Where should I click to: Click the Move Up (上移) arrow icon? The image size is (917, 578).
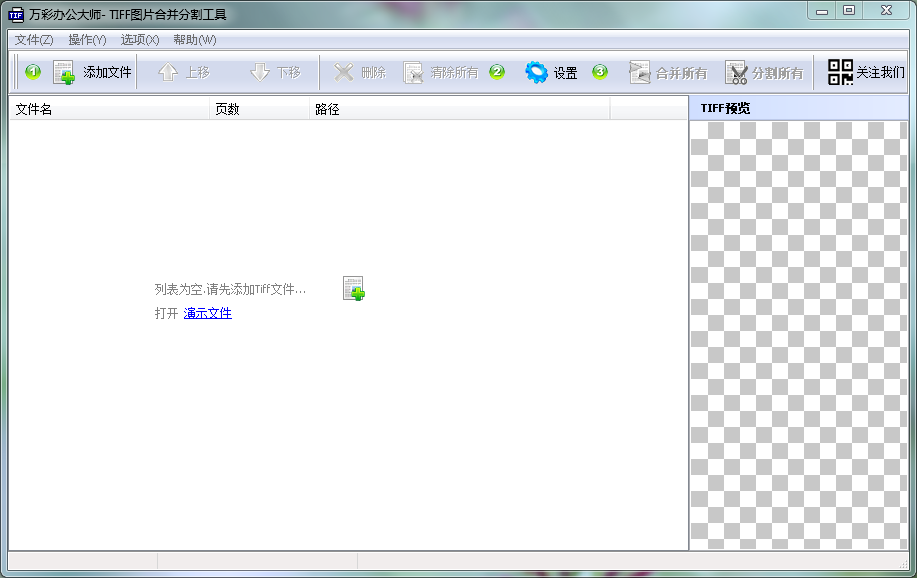coord(168,73)
